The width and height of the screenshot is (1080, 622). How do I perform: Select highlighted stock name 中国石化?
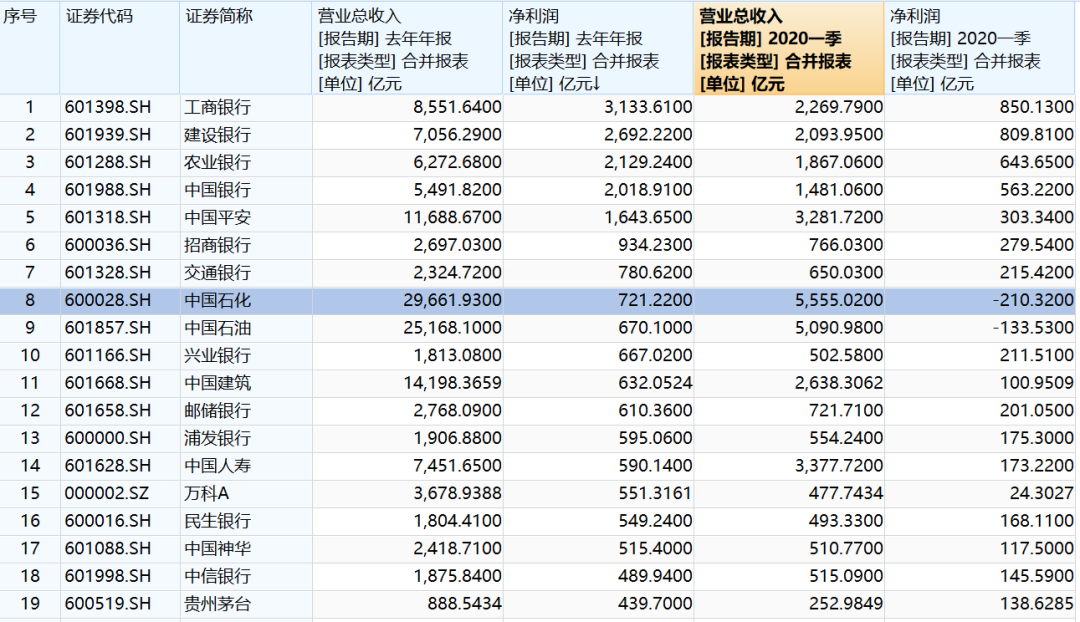(218, 300)
